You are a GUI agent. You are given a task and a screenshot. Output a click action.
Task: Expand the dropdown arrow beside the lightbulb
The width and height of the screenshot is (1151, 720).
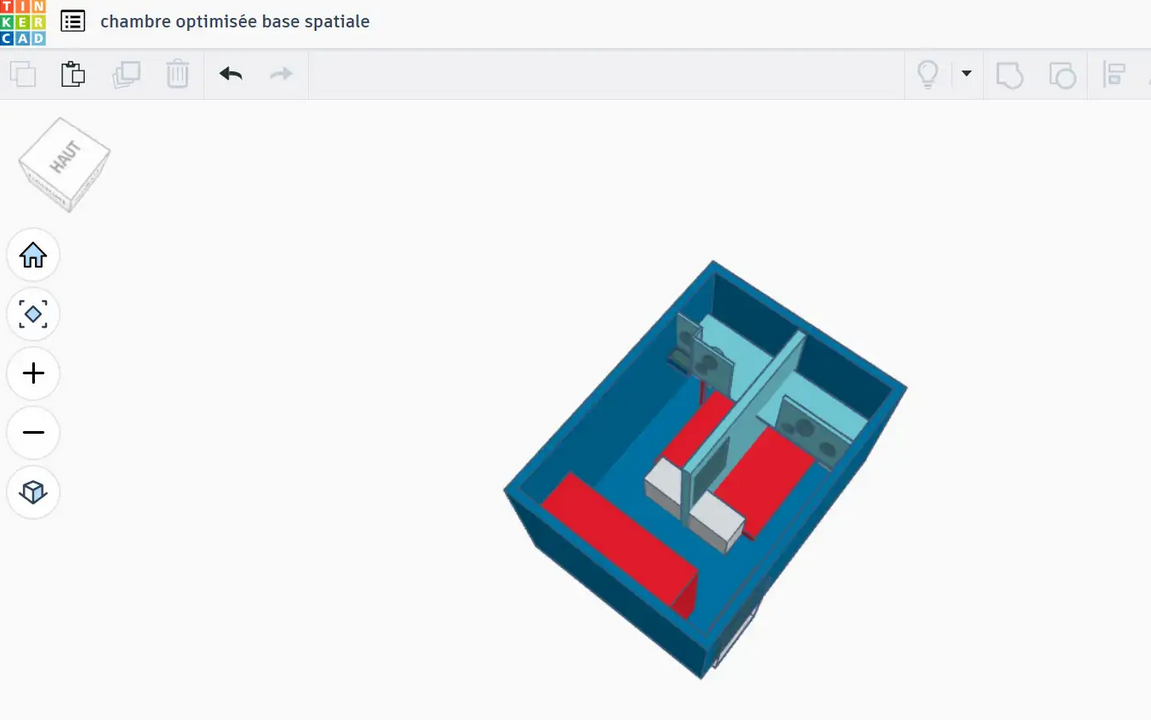point(966,74)
